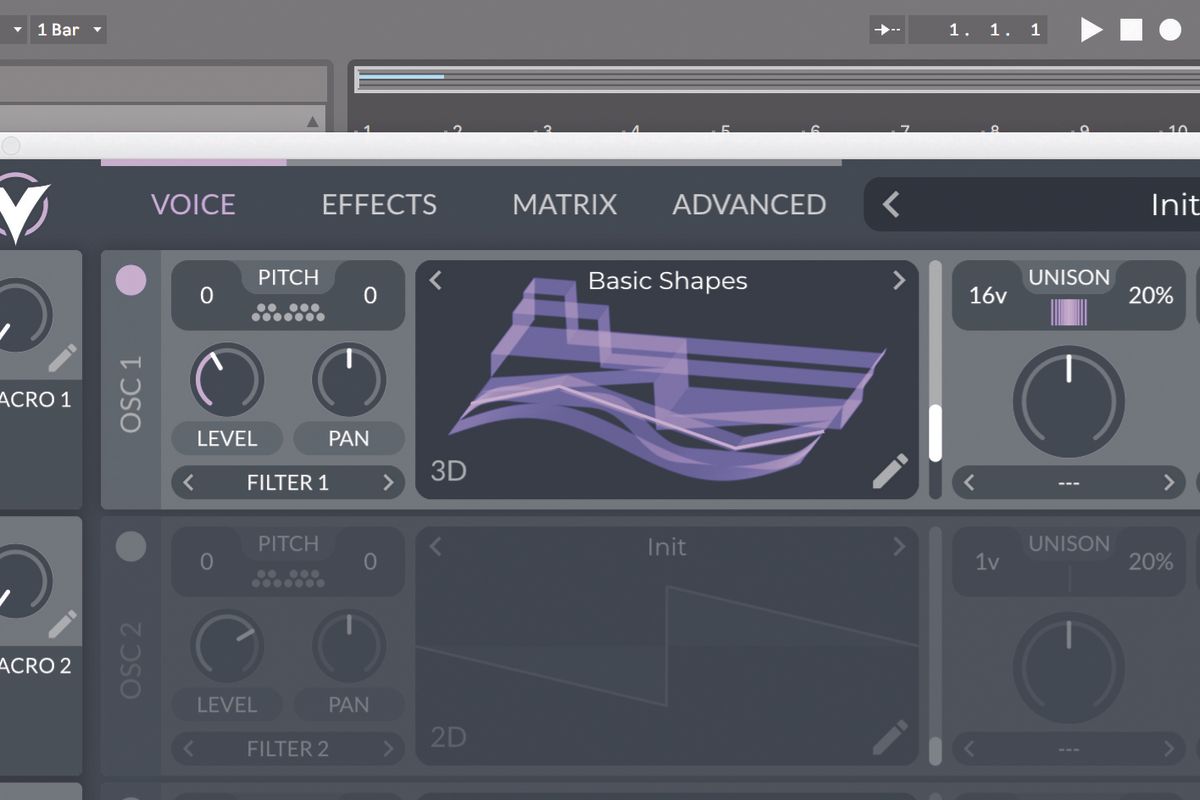Click the 3D view button on OSC 1
Viewport: 1200px width, 800px height.
pyautogui.click(x=447, y=469)
